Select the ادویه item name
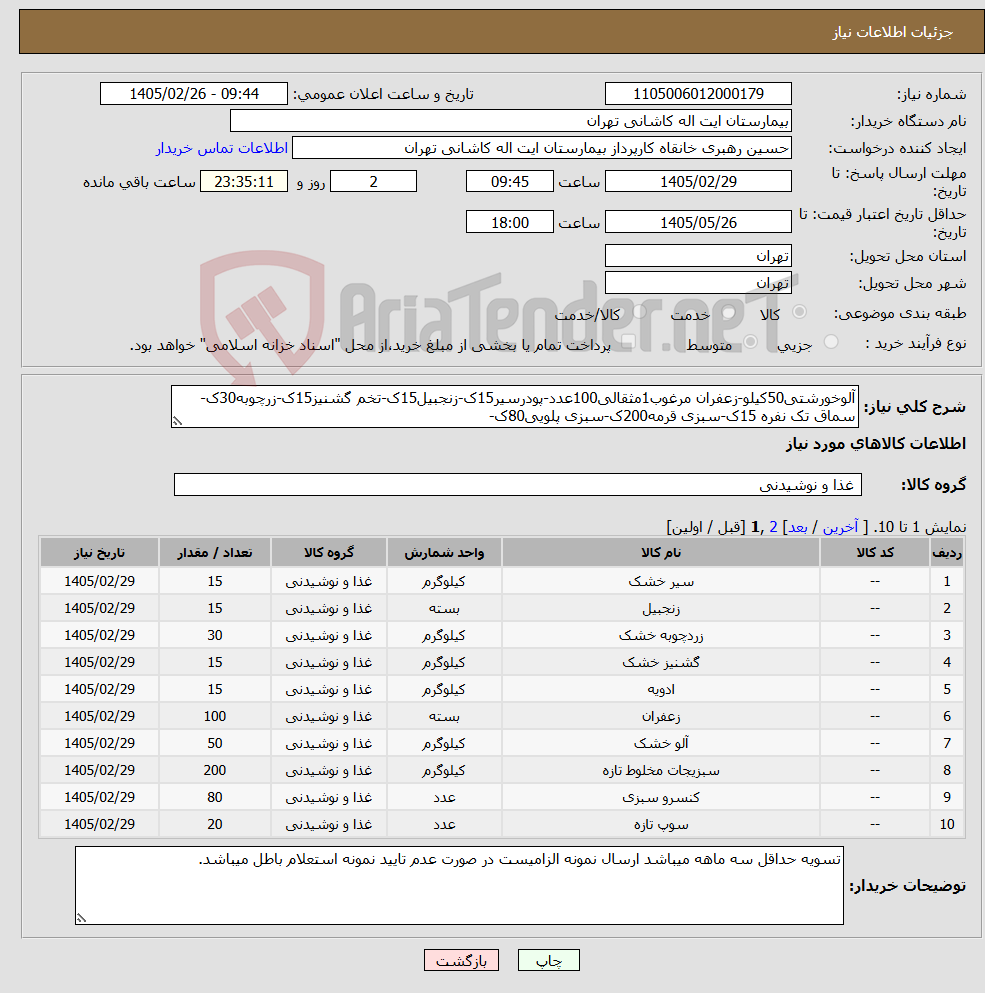 coord(661,689)
